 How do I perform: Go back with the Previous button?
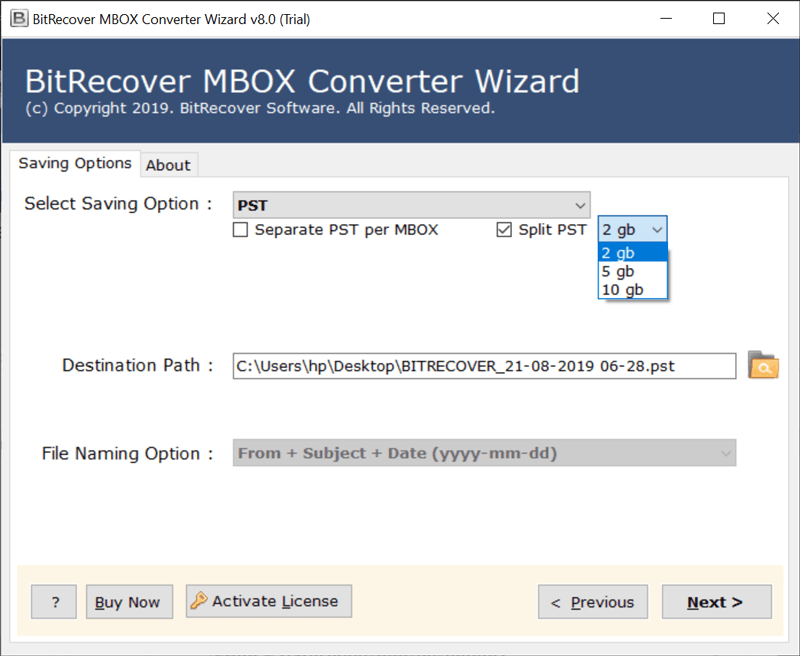coord(593,602)
